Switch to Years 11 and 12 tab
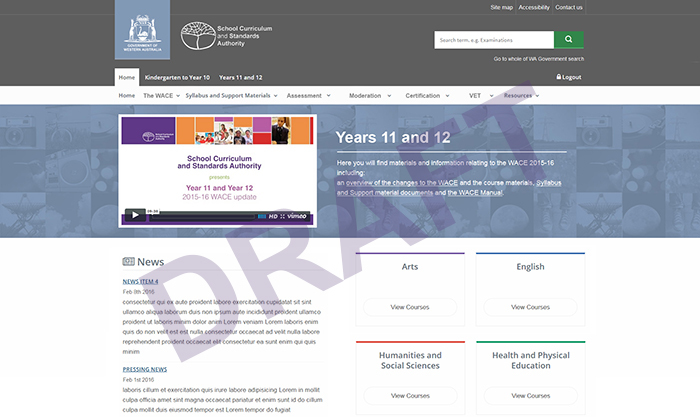This screenshot has height=417, width=700. point(241,77)
